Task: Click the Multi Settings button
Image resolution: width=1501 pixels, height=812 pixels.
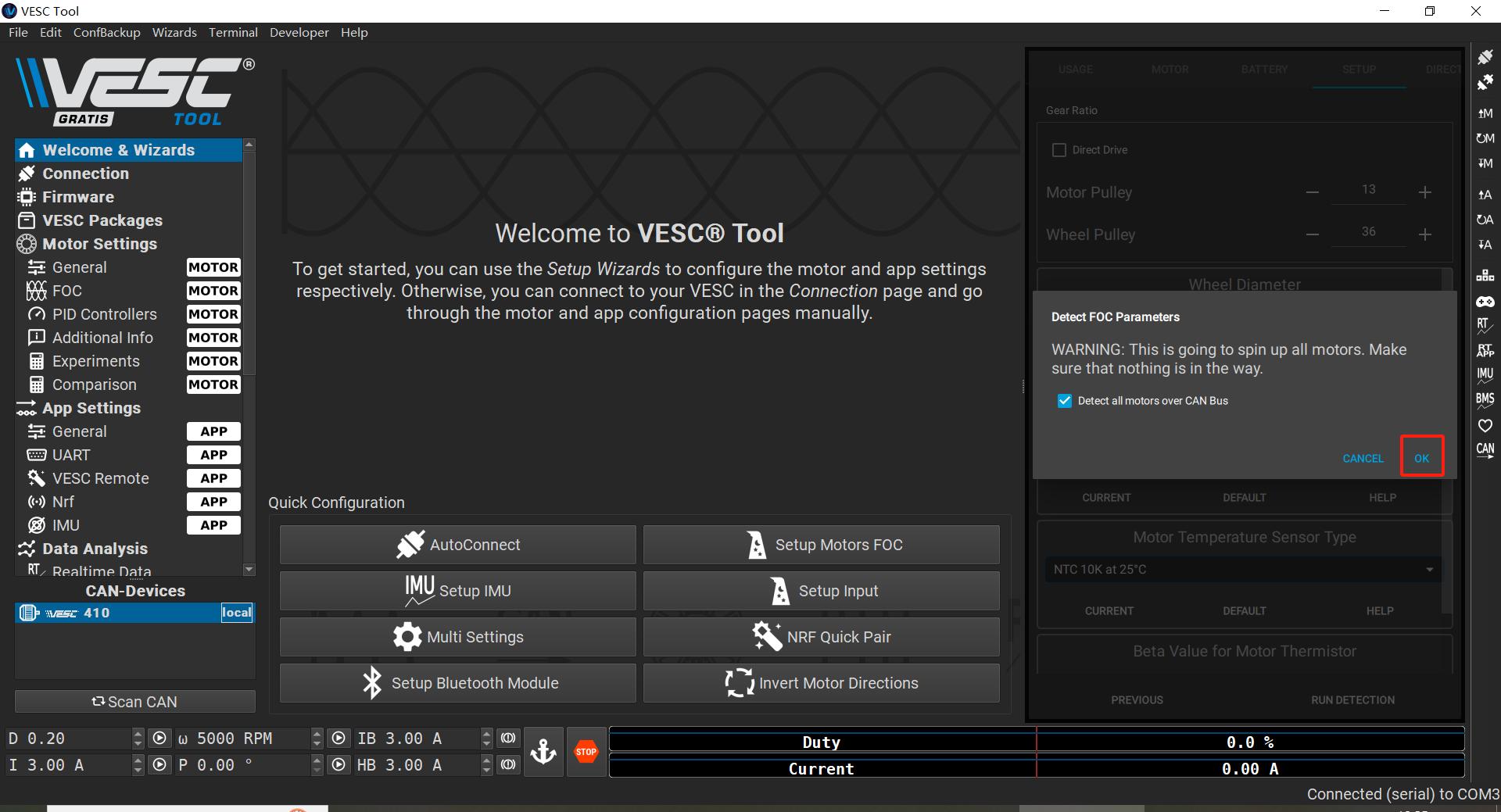Action: (x=457, y=637)
